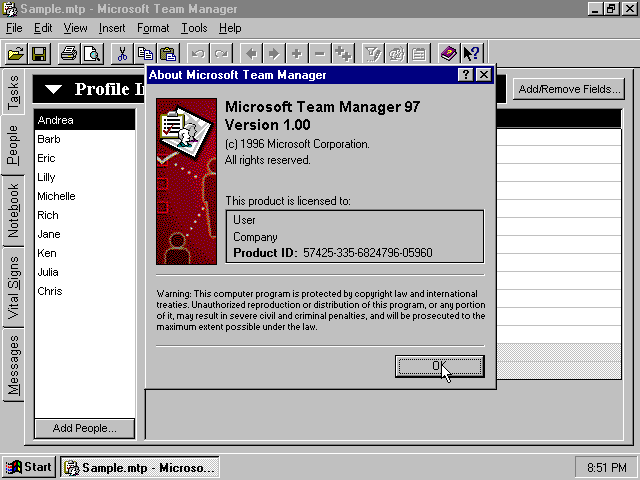
Task: Open the Edit menu
Action: pyautogui.click(x=43, y=28)
